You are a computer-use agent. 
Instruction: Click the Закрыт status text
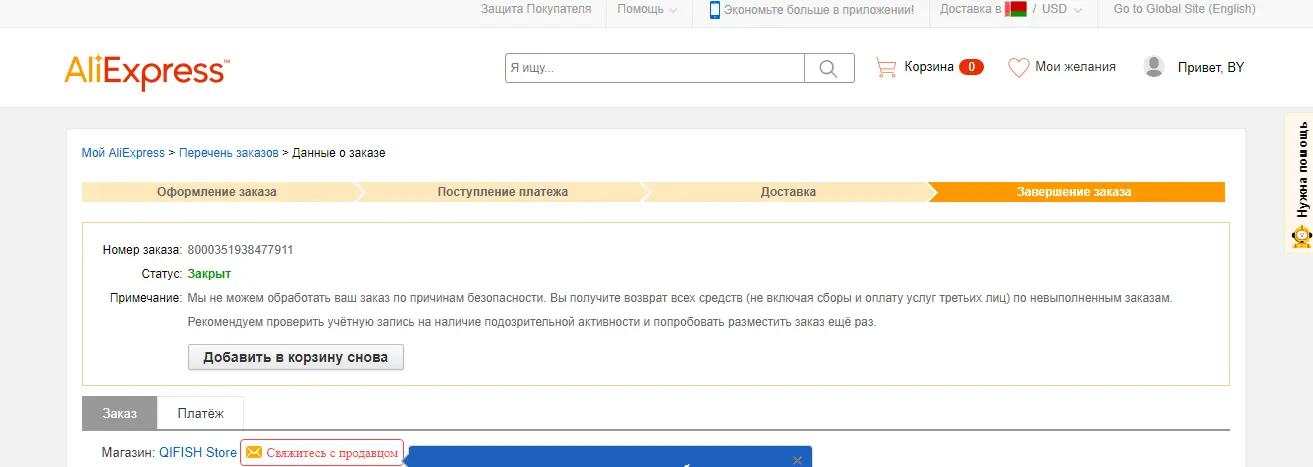tap(209, 273)
